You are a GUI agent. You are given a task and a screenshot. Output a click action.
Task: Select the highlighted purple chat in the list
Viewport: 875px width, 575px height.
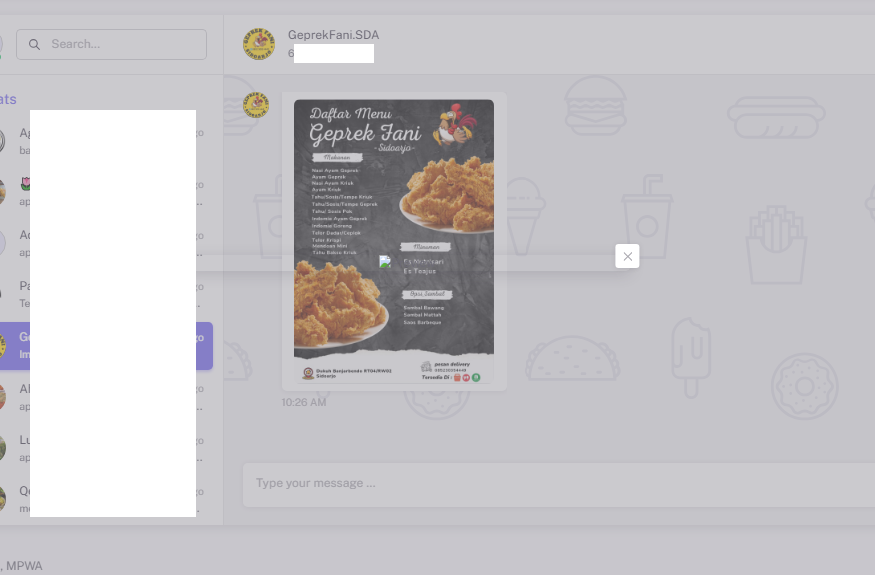(x=106, y=346)
